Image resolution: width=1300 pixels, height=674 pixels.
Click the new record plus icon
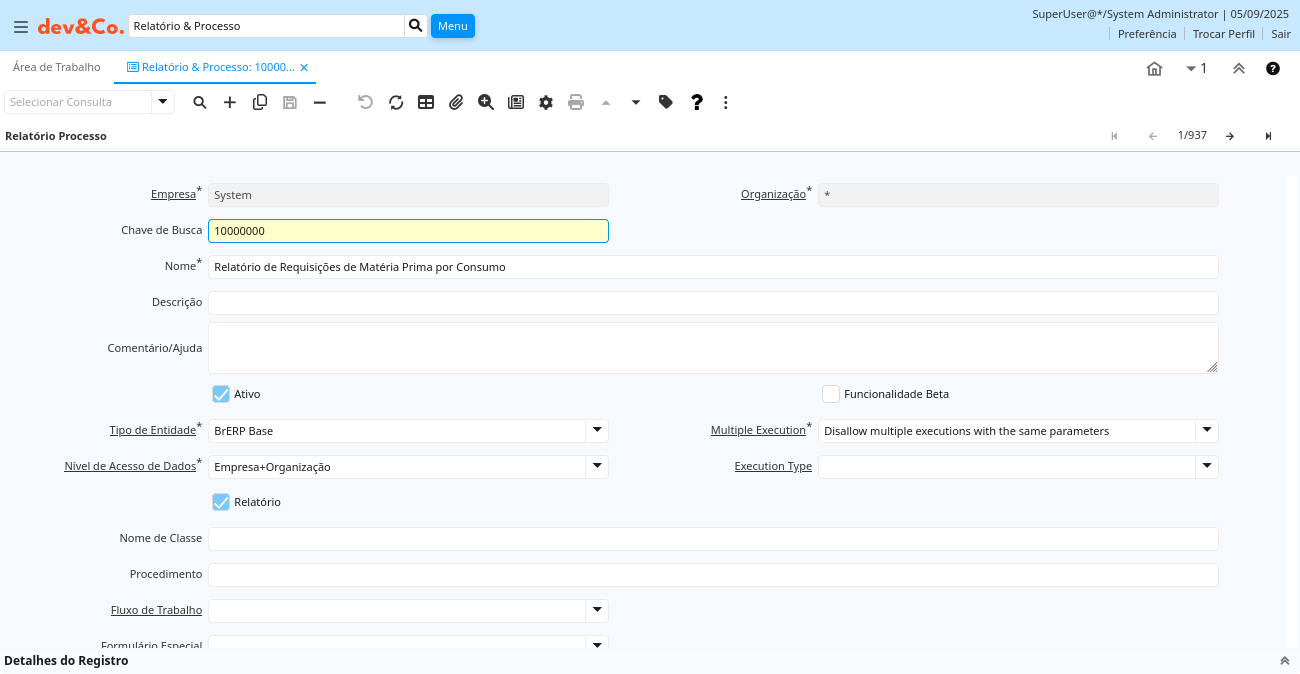[230, 102]
